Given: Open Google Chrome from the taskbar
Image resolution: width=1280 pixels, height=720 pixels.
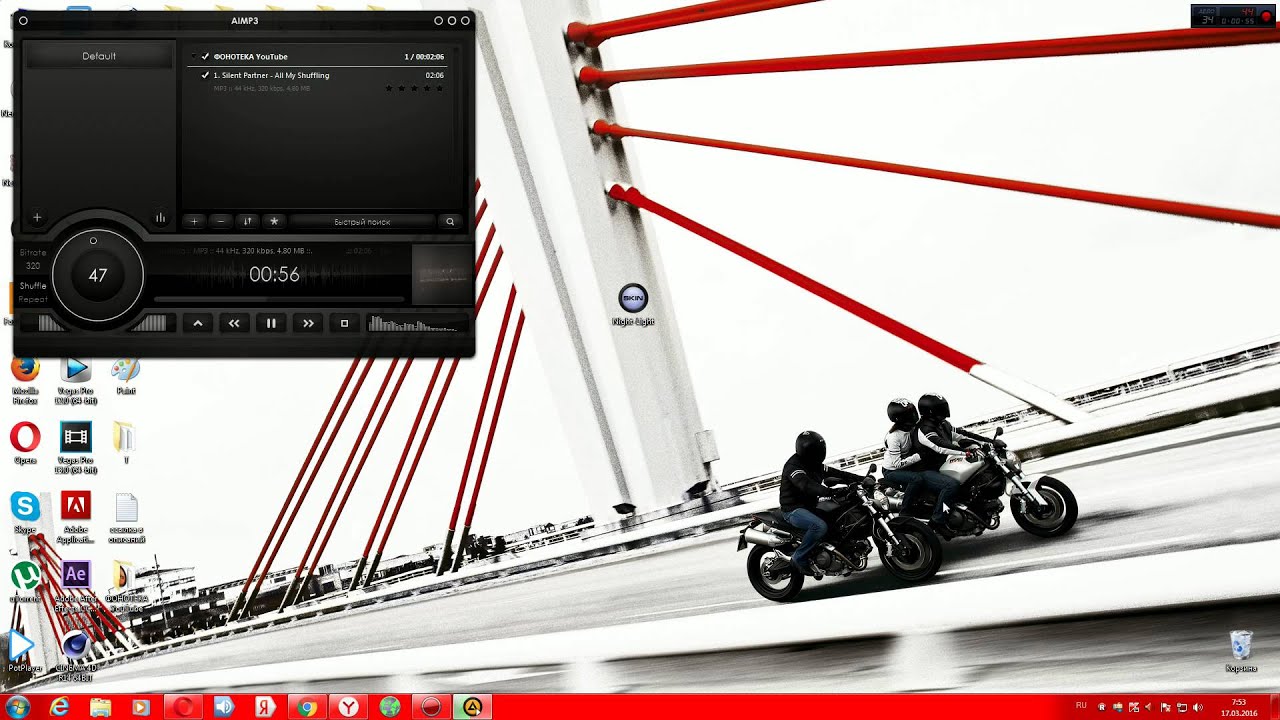Looking at the screenshot, I should click(x=307, y=707).
